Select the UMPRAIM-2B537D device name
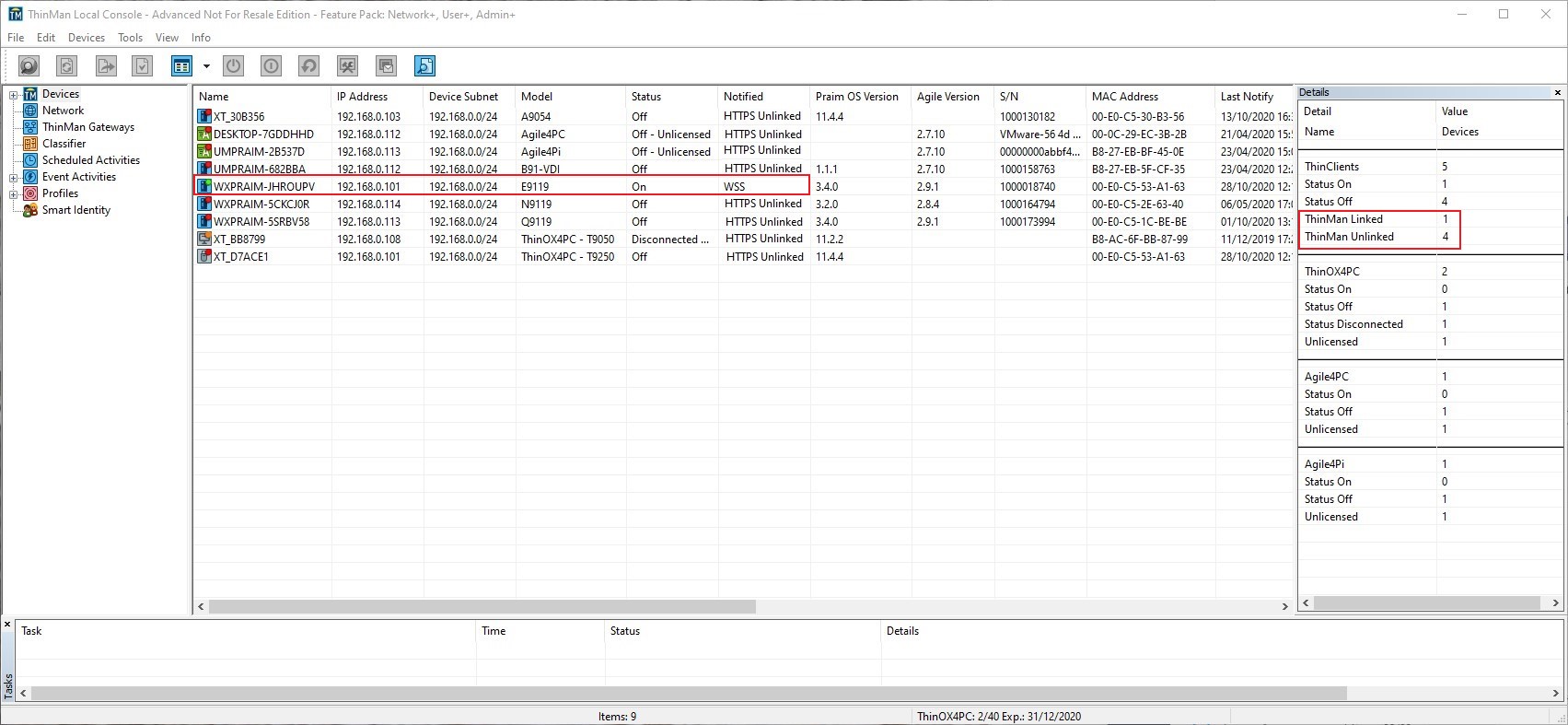1568x725 pixels. pyautogui.click(x=259, y=152)
